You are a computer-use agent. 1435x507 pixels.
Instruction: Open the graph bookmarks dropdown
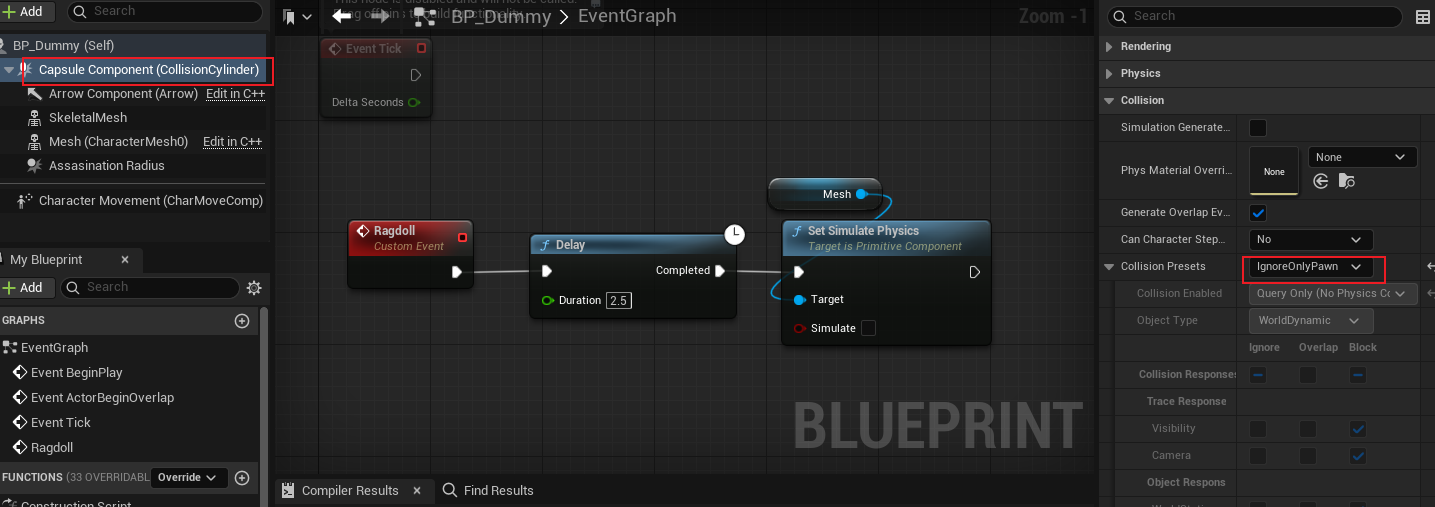tap(298, 17)
